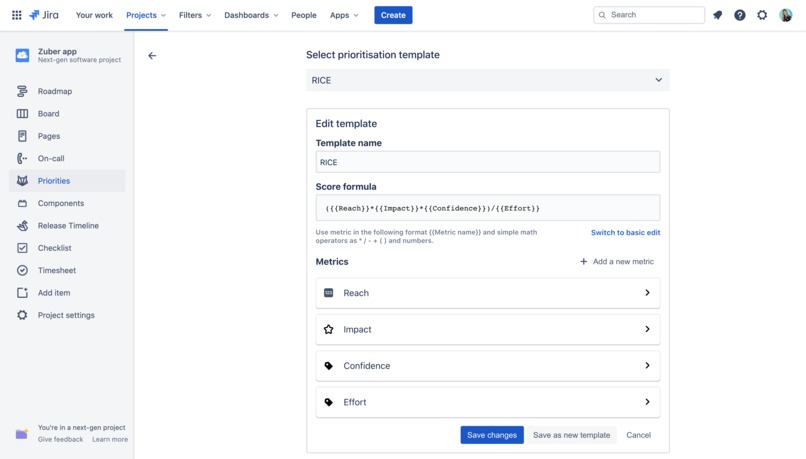Click the next-gen project folder icon
The height and width of the screenshot is (459, 806).
coord(22,434)
